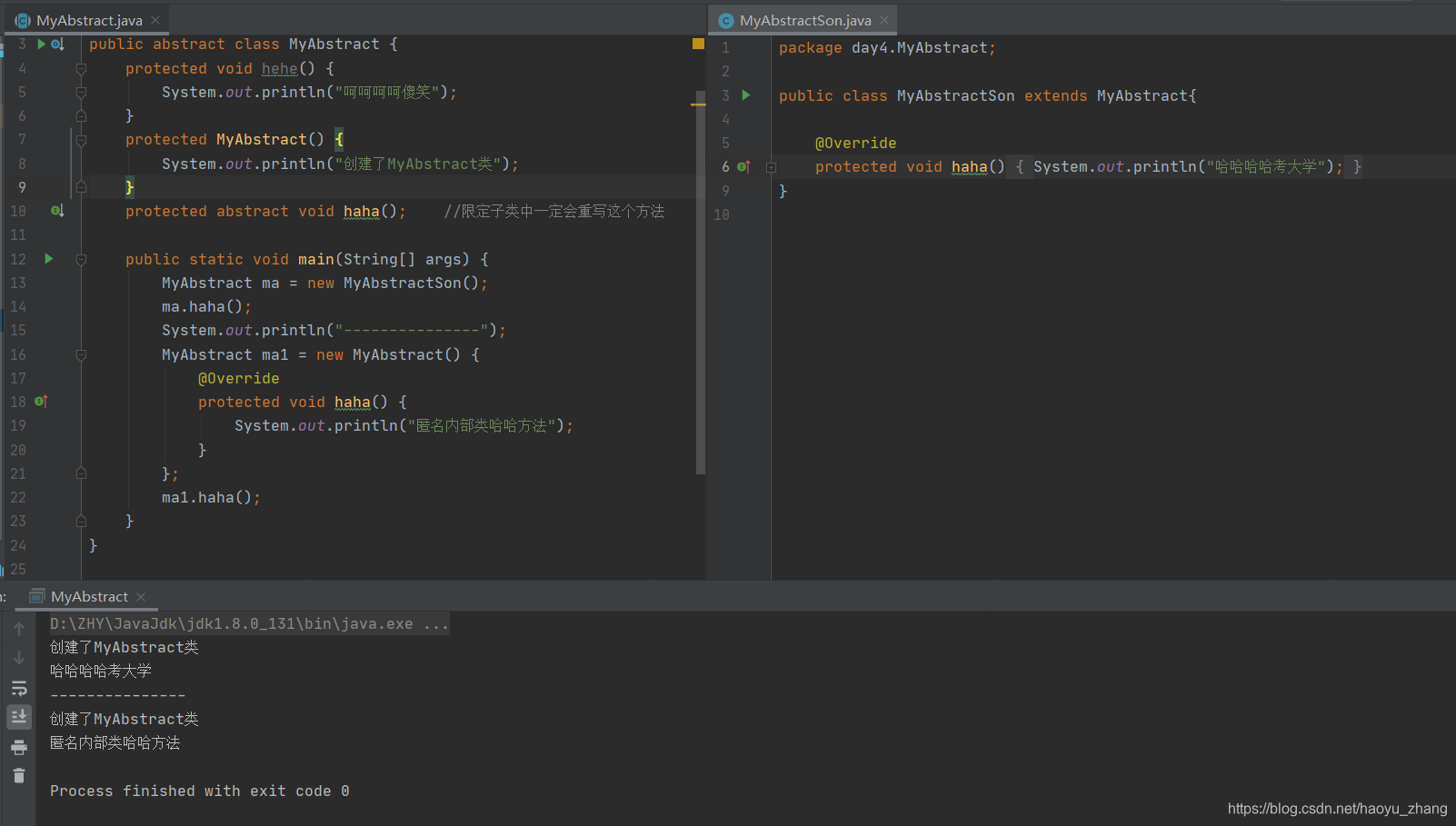The width and height of the screenshot is (1456, 826).
Task: Click the MyAbstract run configuration icon
Action: (x=37, y=596)
